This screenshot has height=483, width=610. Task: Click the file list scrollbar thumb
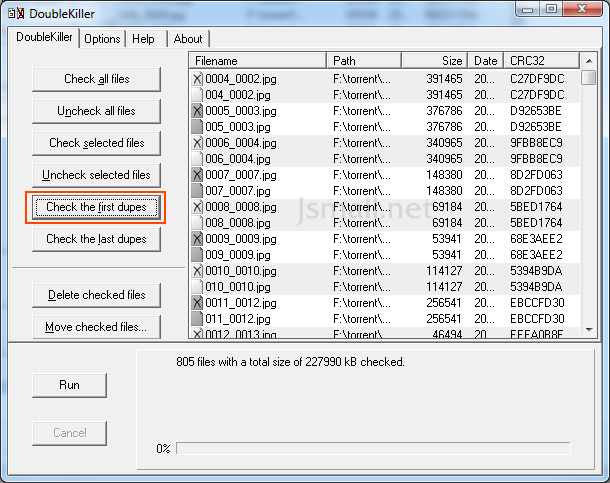click(589, 77)
